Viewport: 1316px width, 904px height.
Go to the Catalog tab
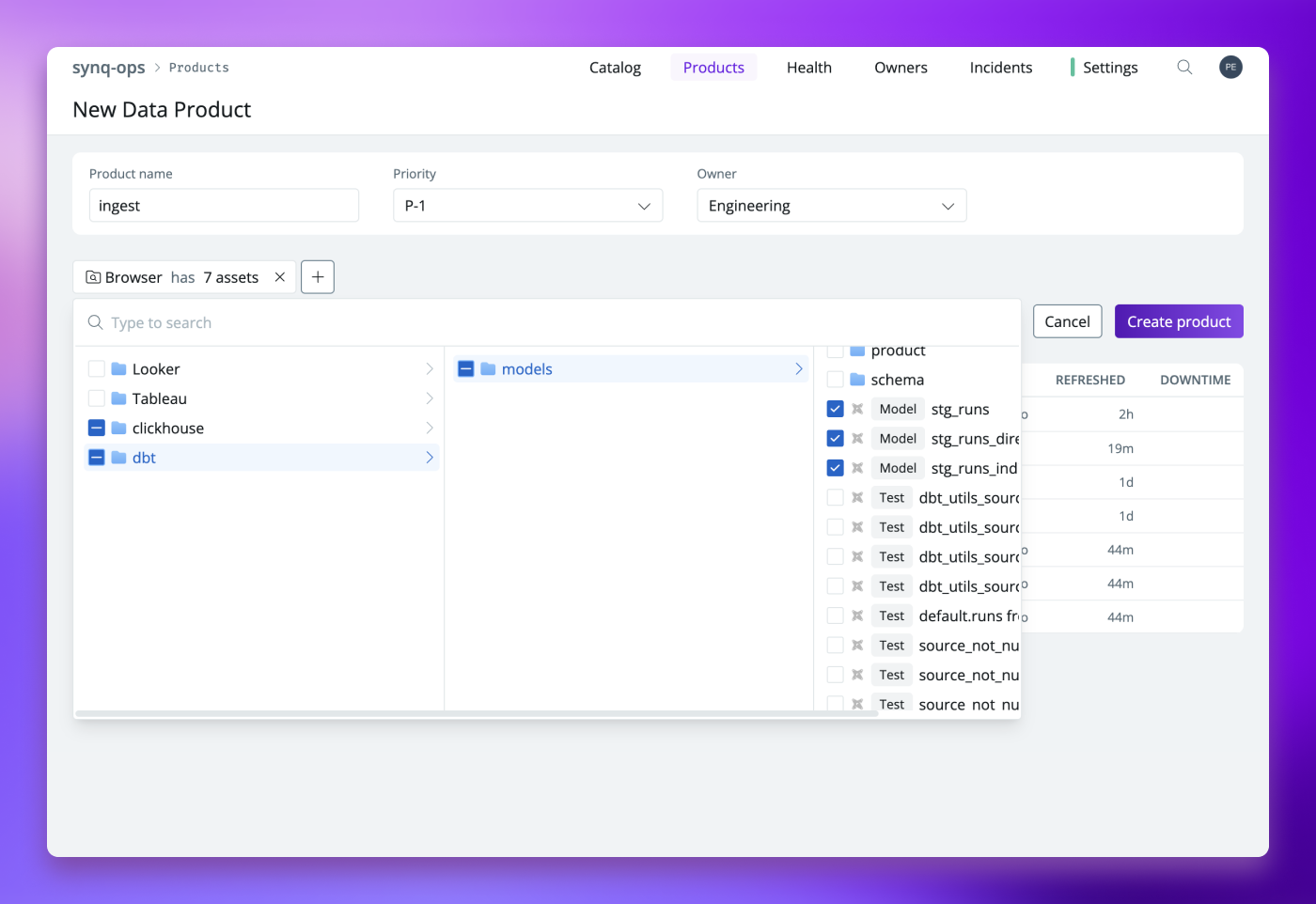pos(615,68)
